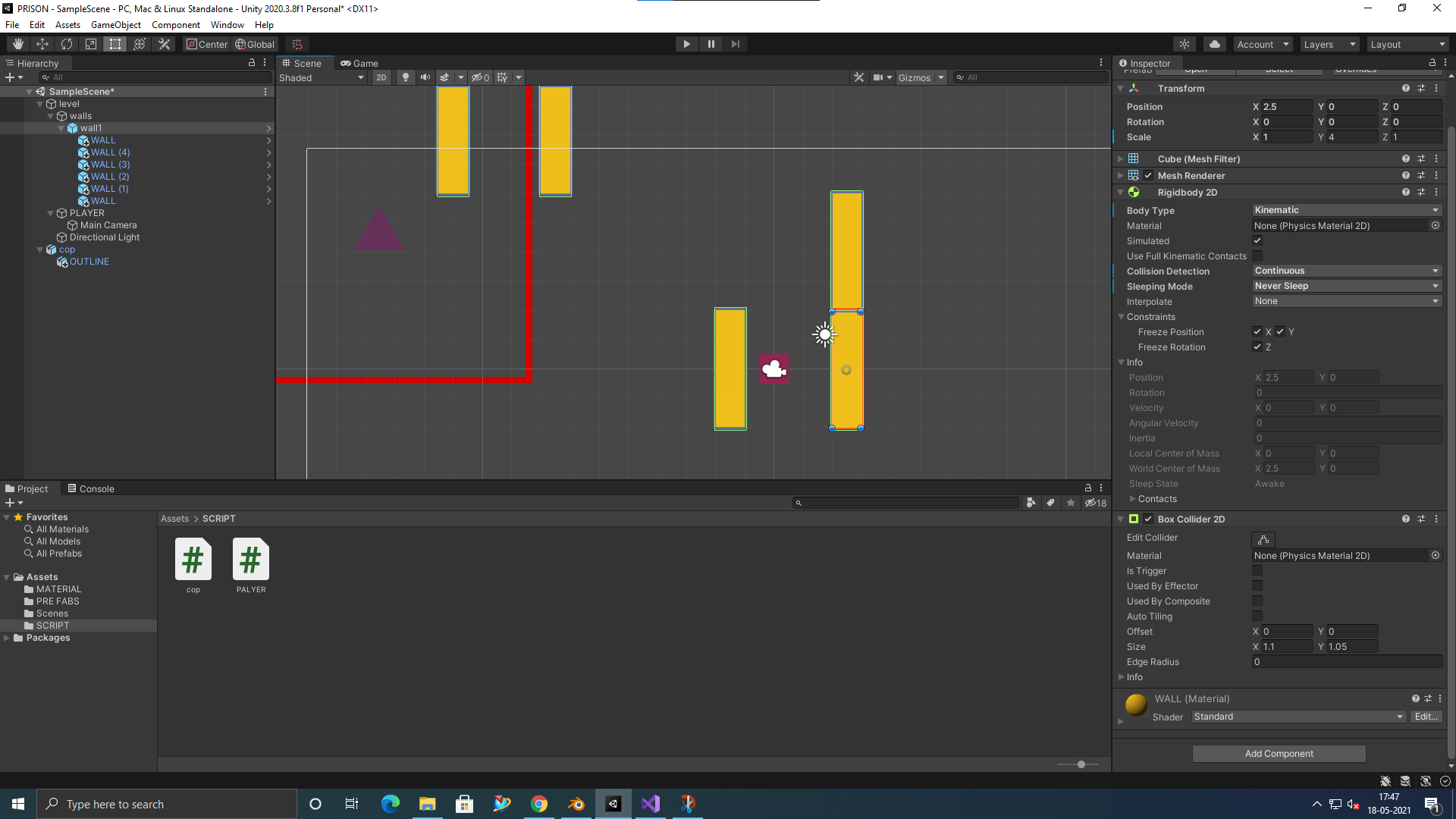Click Edit Collider in Box Collider 2D
Viewport: 1456px width, 819px height.
tap(1262, 538)
